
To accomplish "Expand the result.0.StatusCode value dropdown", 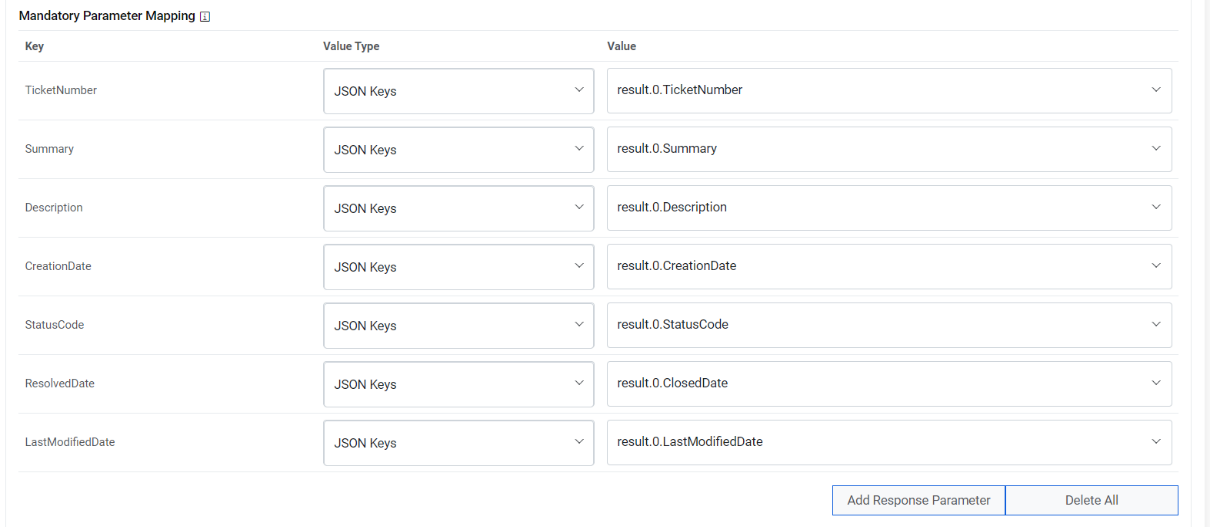I will coord(888,325).
